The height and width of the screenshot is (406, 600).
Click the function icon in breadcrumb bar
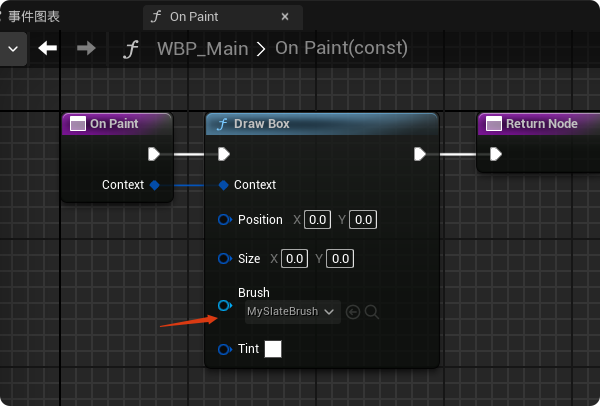click(x=131, y=49)
